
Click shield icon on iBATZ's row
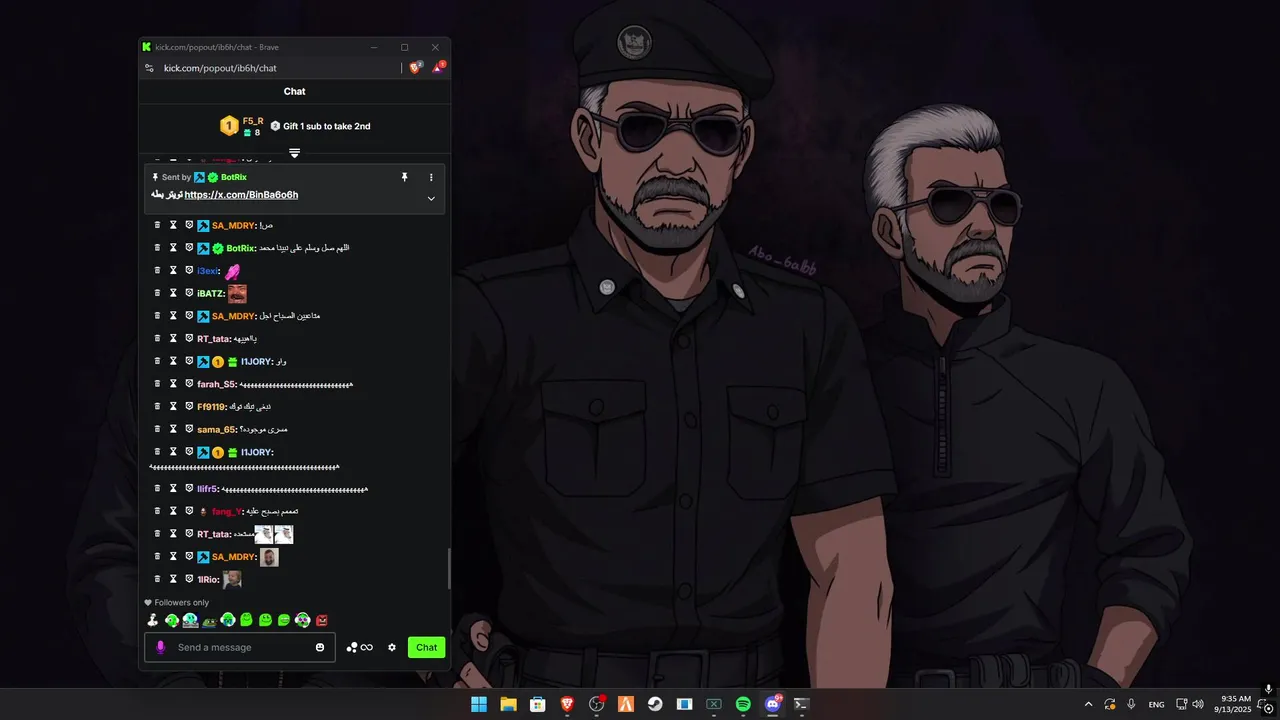click(189, 293)
